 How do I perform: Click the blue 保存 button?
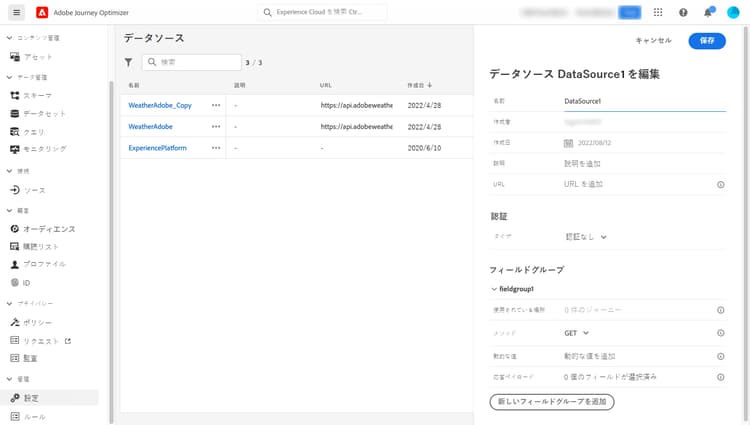click(x=707, y=41)
